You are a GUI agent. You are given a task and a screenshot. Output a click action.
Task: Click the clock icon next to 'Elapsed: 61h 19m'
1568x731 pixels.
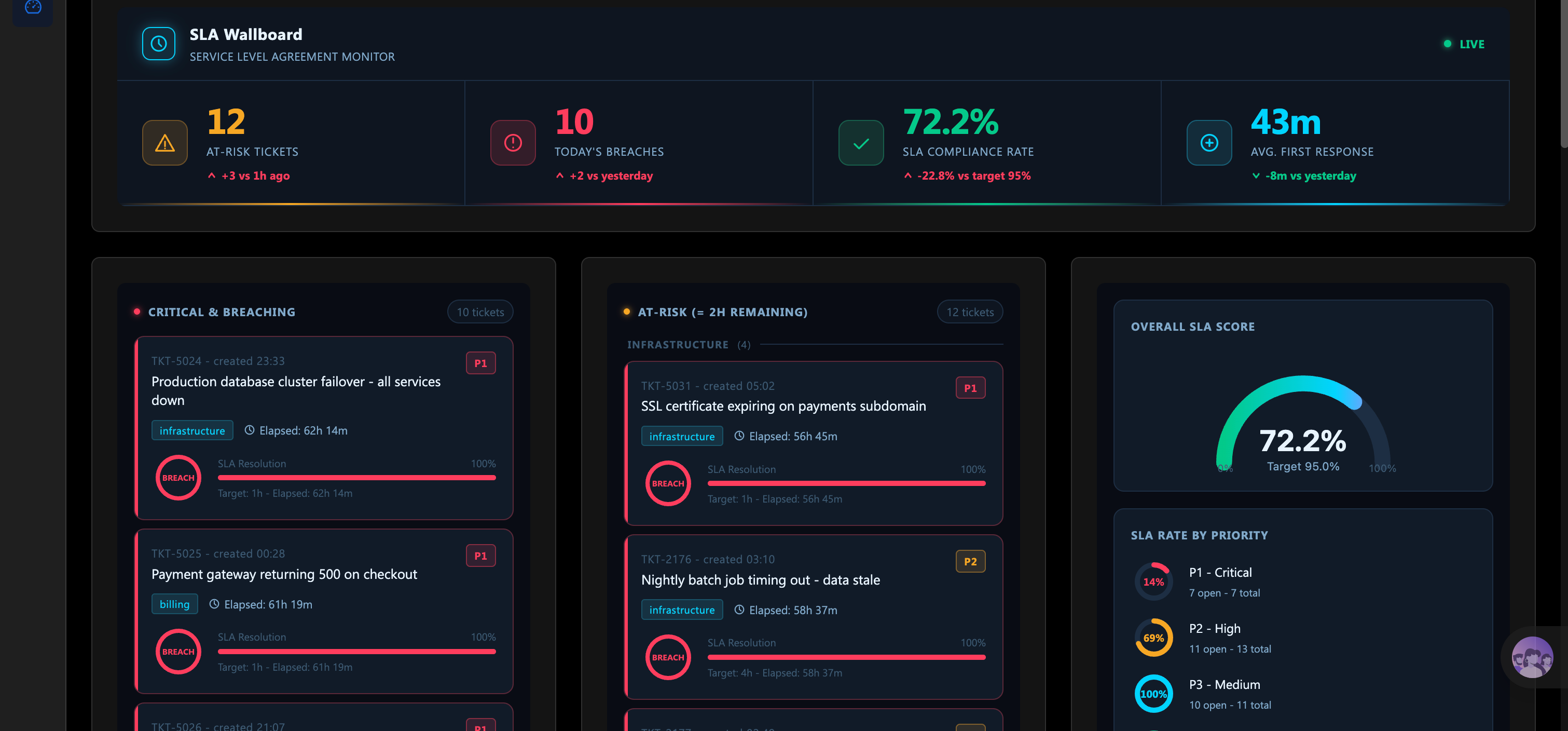click(x=214, y=604)
